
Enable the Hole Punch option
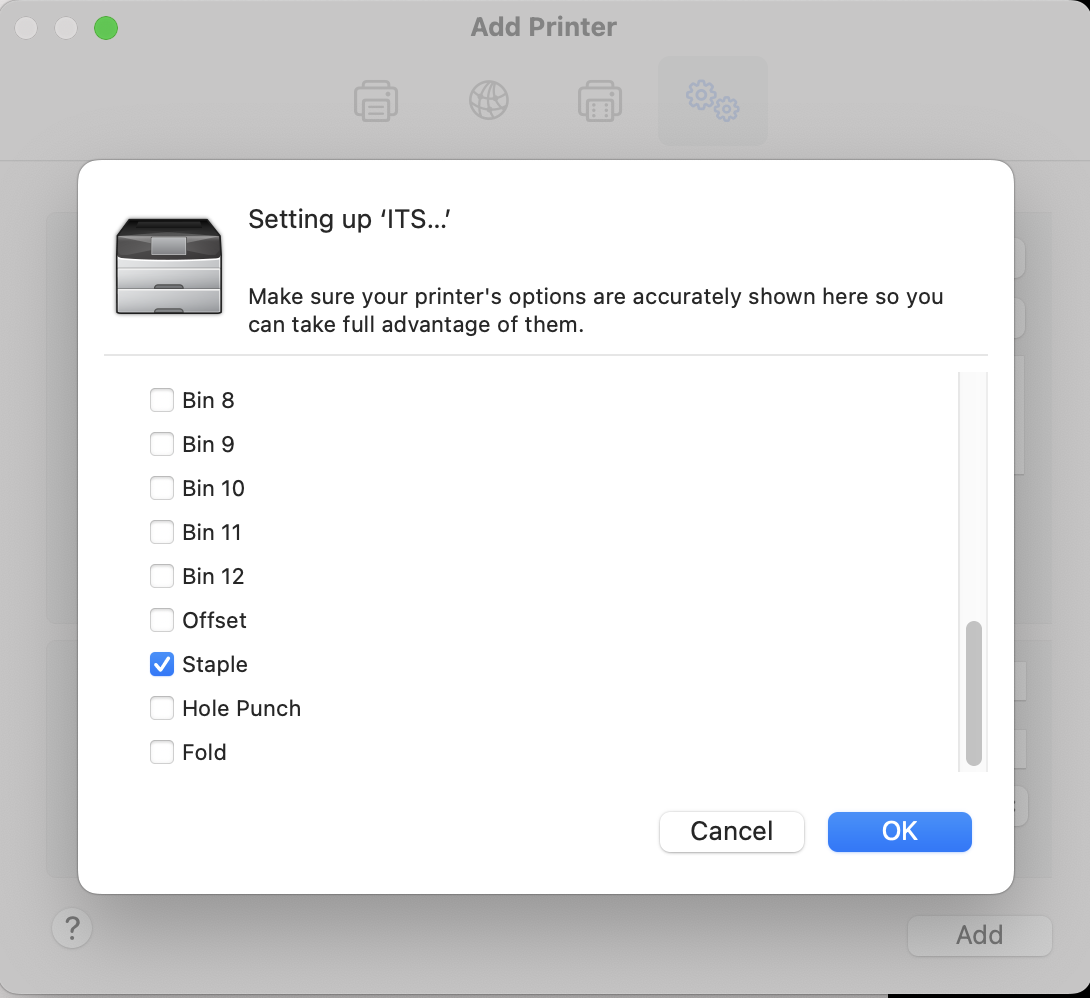(x=162, y=708)
